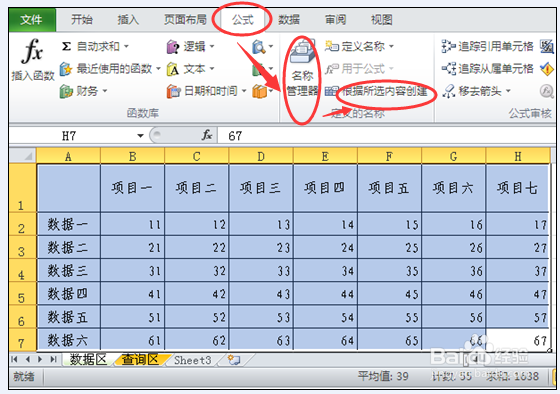Go to last sheet navigation arrow
This screenshot has width=560, height=394.
[x=53, y=359]
